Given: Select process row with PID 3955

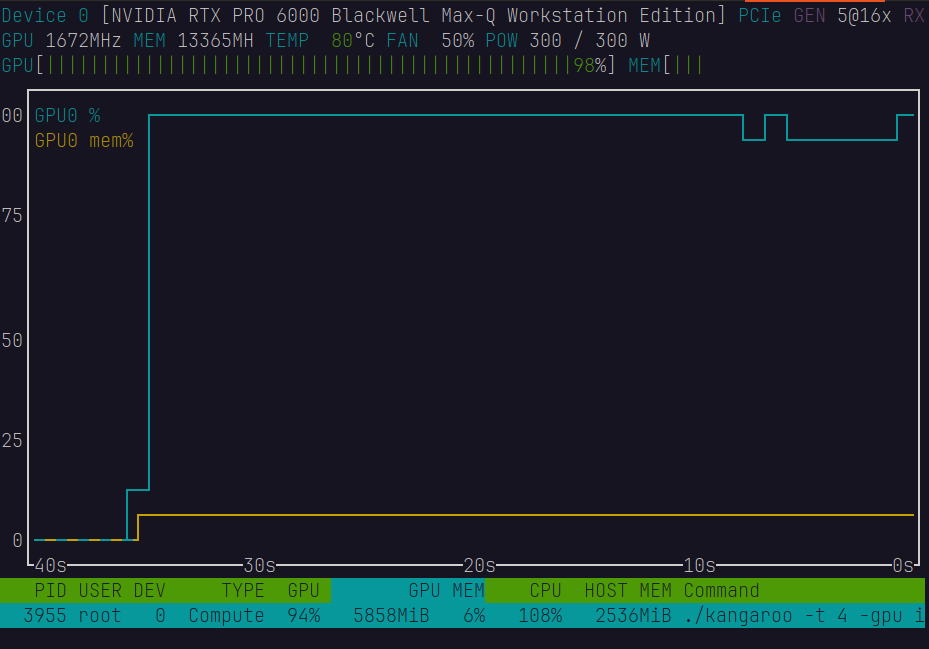Looking at the screenshot, I should click(44, 615).
